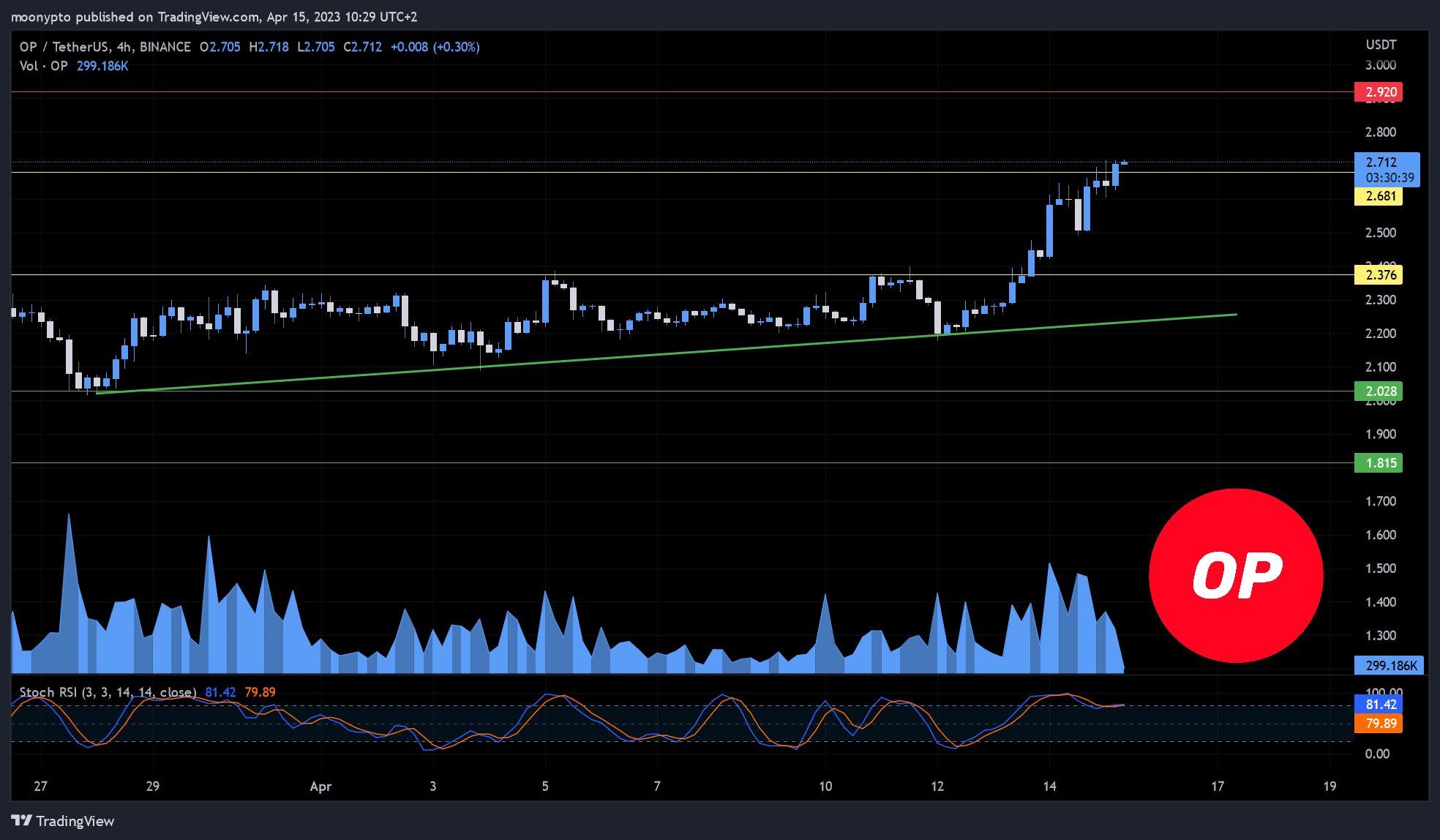Click the published header text at top

(213, 17)
